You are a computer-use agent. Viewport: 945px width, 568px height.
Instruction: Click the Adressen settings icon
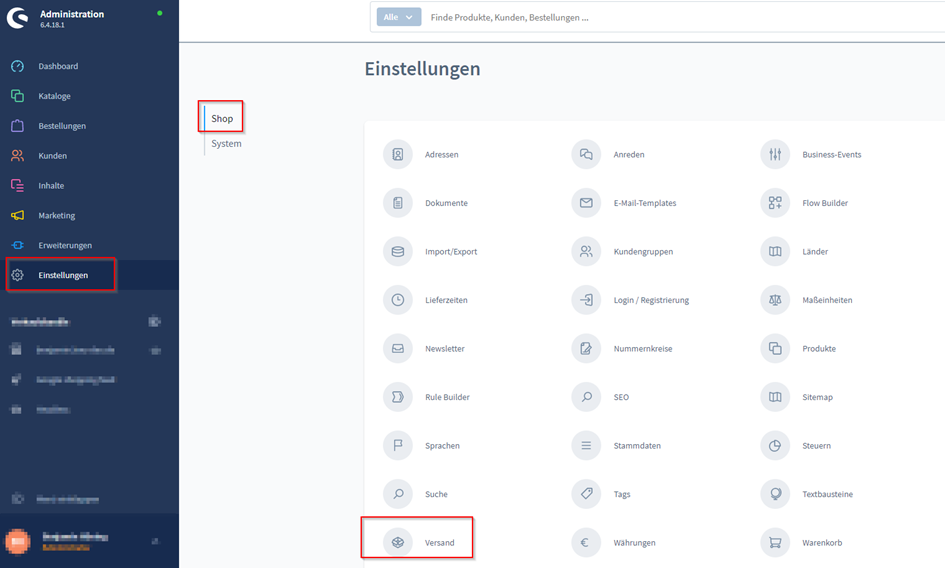pos(398,155)
